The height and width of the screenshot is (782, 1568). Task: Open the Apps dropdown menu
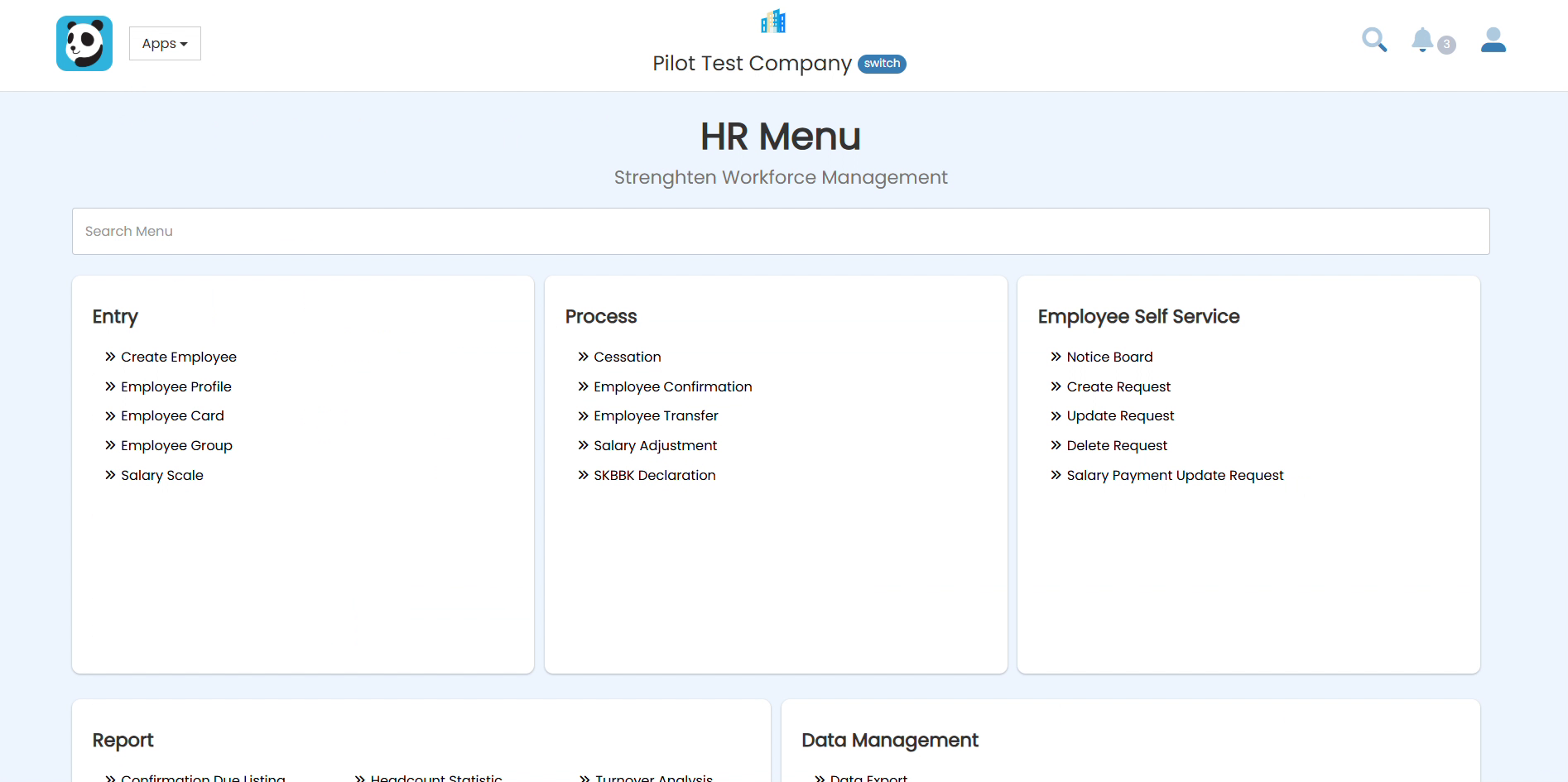[165, 44]
